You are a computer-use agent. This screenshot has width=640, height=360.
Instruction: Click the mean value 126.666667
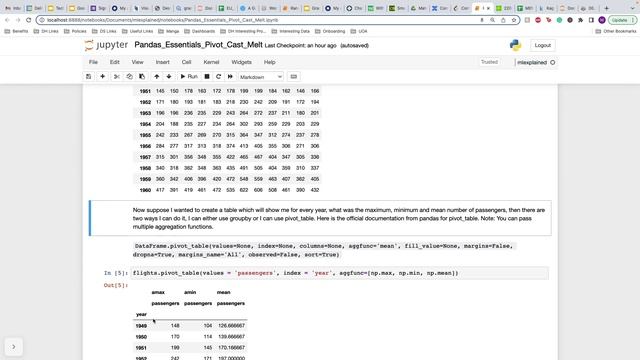(231, 326)
